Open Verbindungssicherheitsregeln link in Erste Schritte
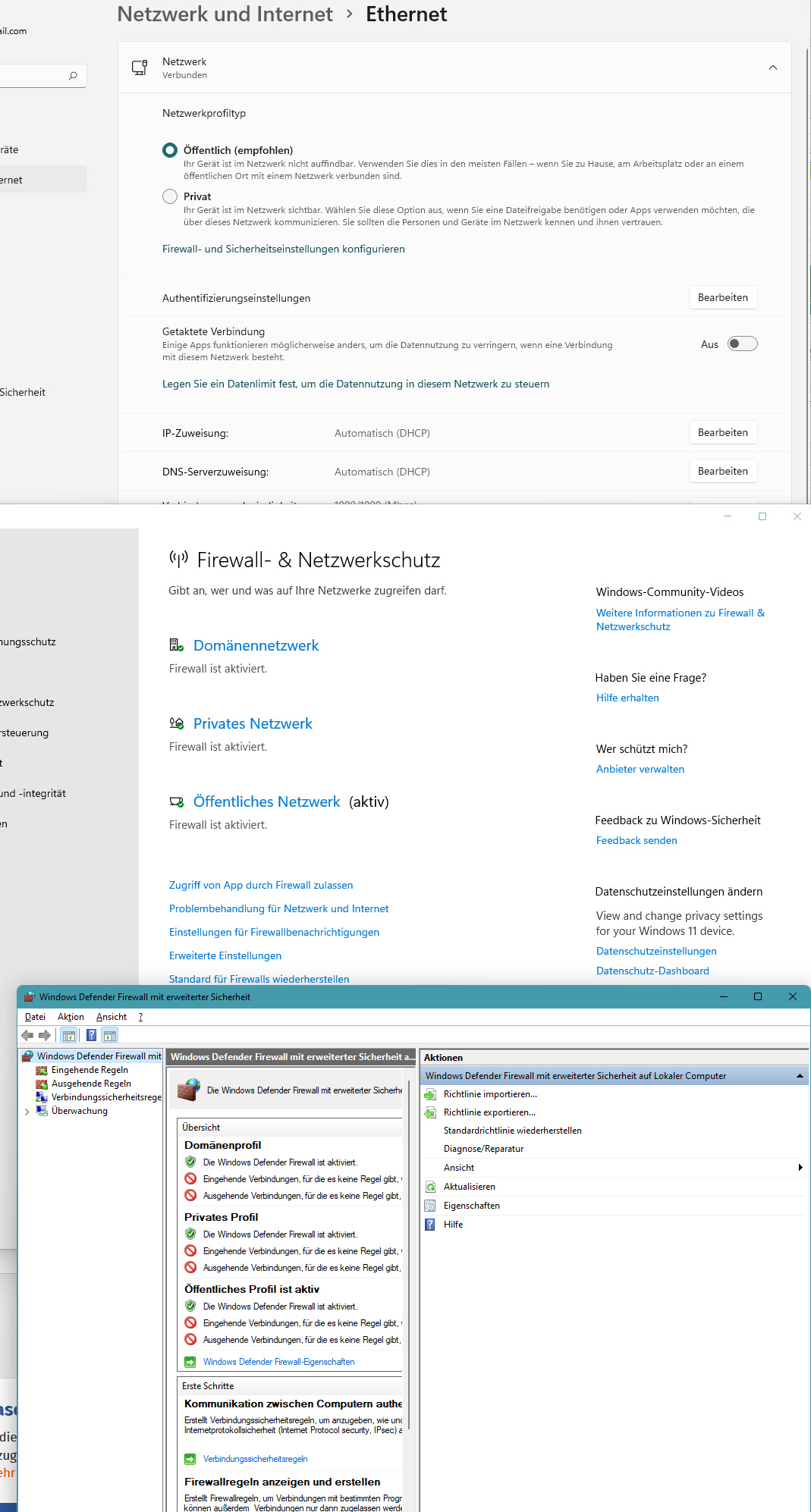Screen dimensions: 811x1512 (x=255, y=1459)
